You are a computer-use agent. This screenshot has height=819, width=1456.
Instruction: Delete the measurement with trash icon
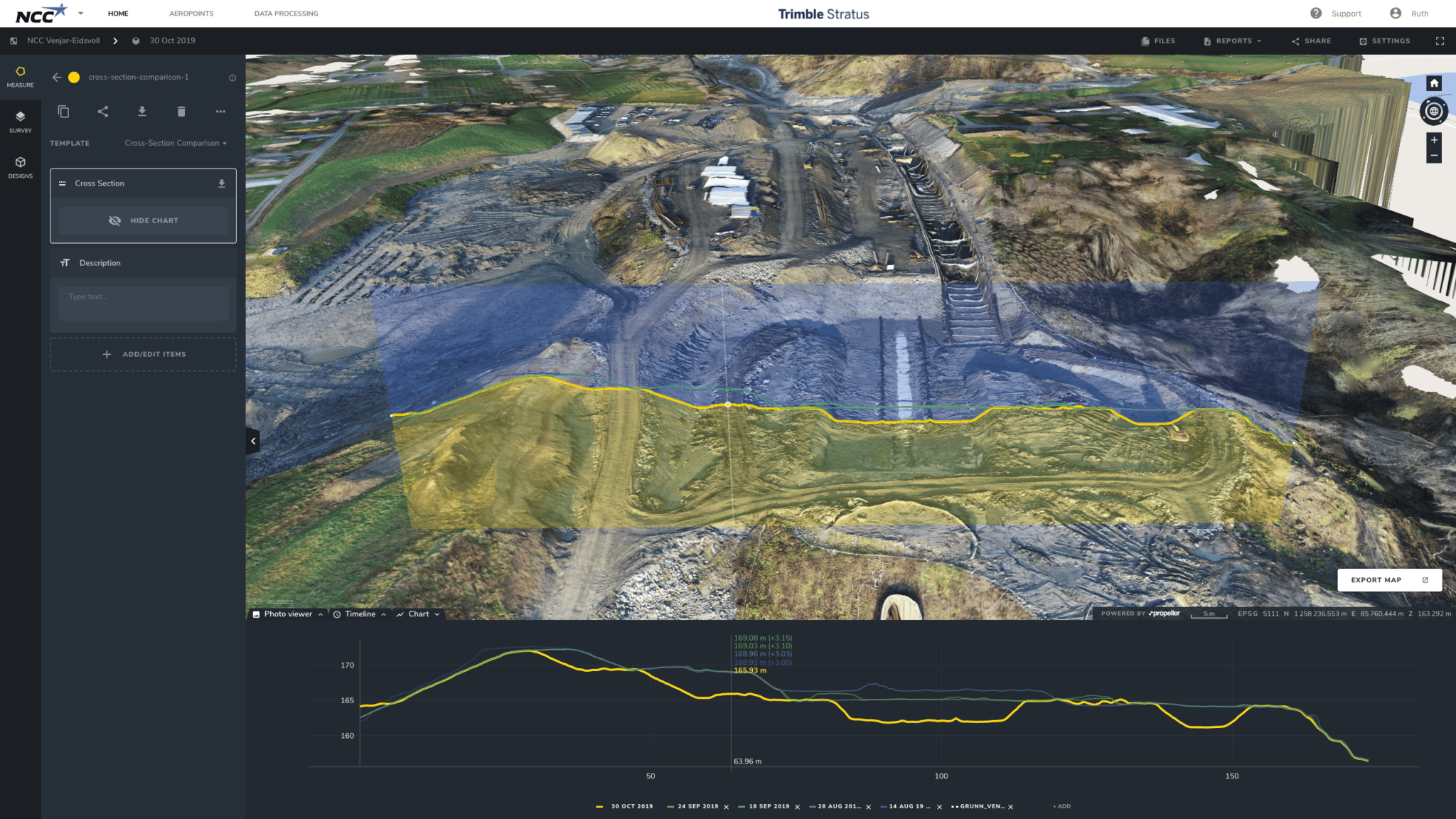[181, 112]
